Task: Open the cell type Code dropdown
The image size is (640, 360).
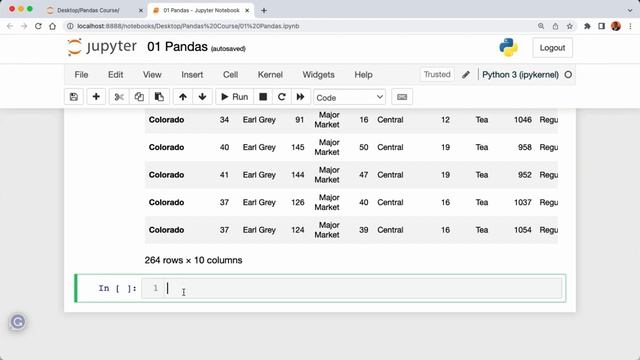Action: point(349,97)
